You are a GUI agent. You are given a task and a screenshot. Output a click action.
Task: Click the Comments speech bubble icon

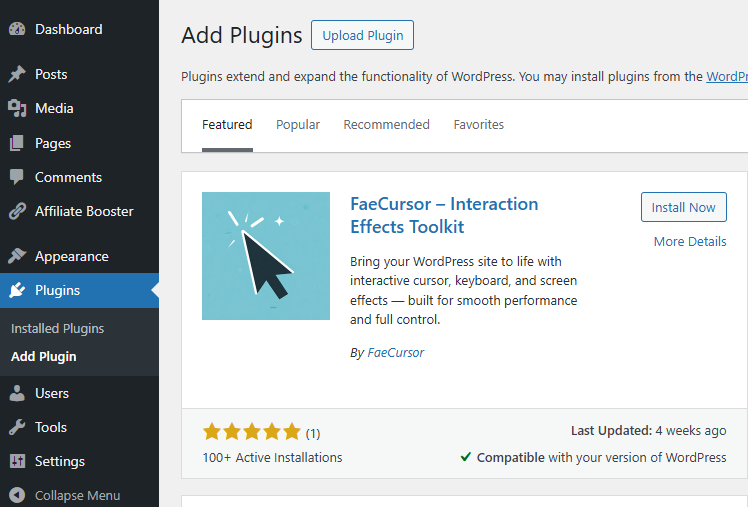pos(17,177)
